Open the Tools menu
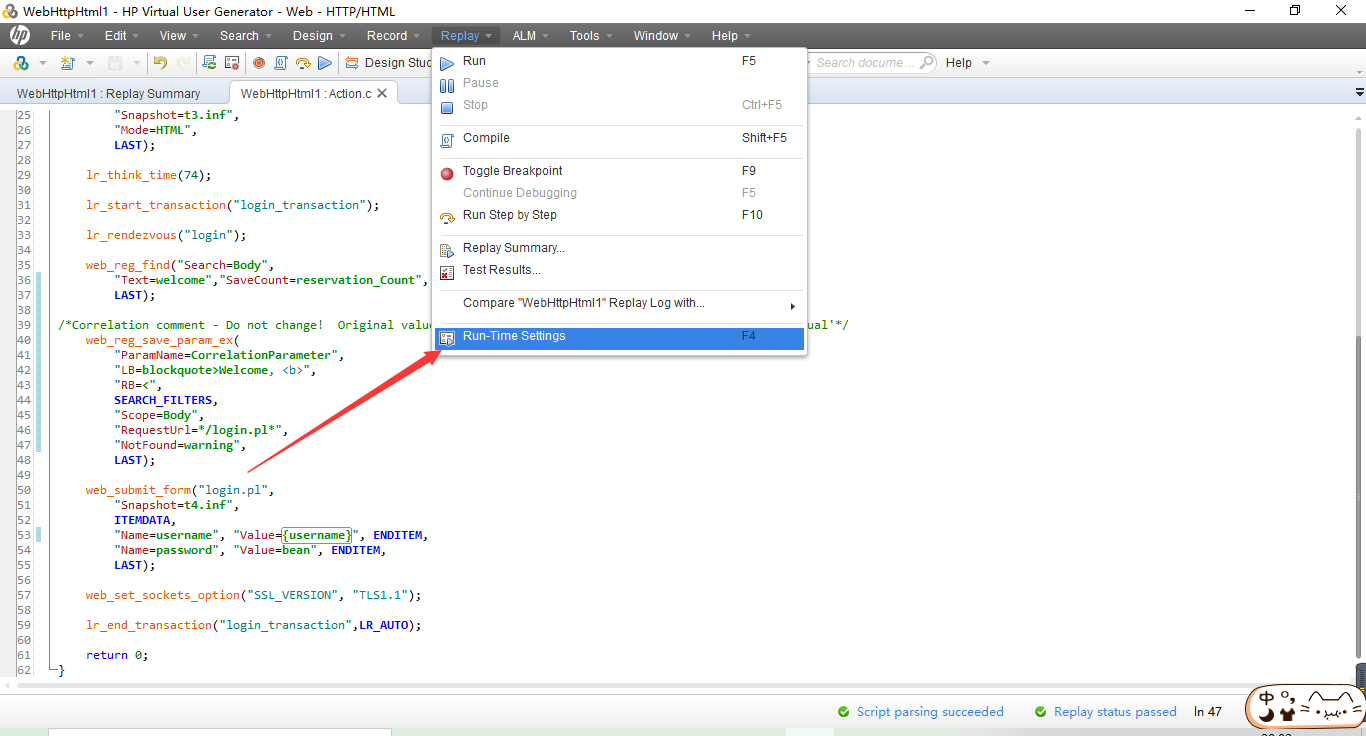Image resolution: width=1366 pixels, height=736 pixels. 591,36
